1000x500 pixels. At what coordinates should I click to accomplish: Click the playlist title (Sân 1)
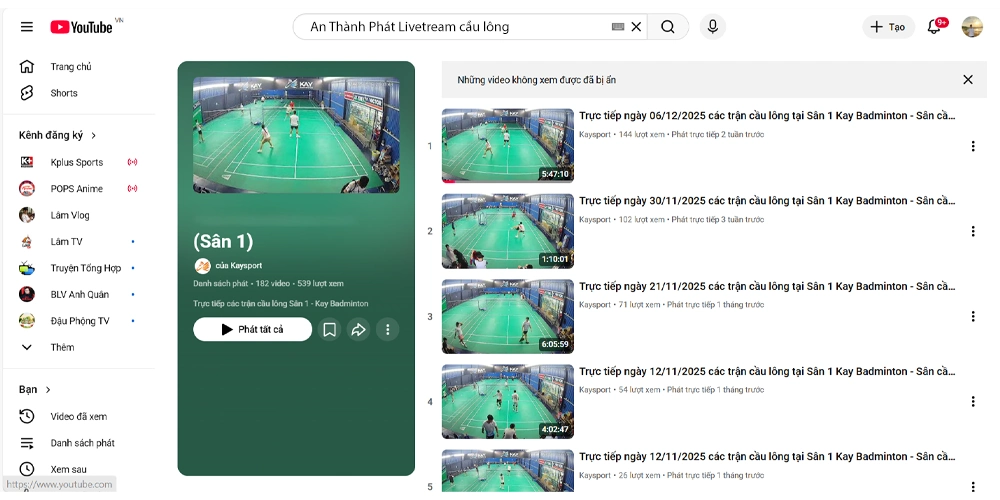[223, 241]
